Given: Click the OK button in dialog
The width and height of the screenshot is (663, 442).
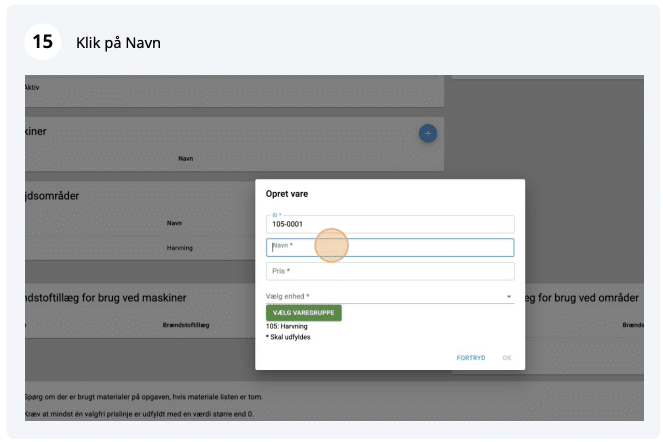Looking at the screenshot, I should (x=507, y=357).
